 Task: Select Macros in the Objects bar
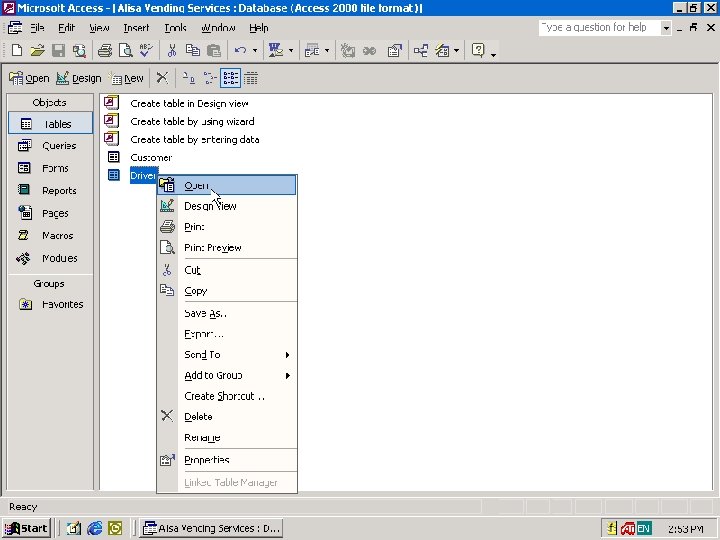click(51, 236)
